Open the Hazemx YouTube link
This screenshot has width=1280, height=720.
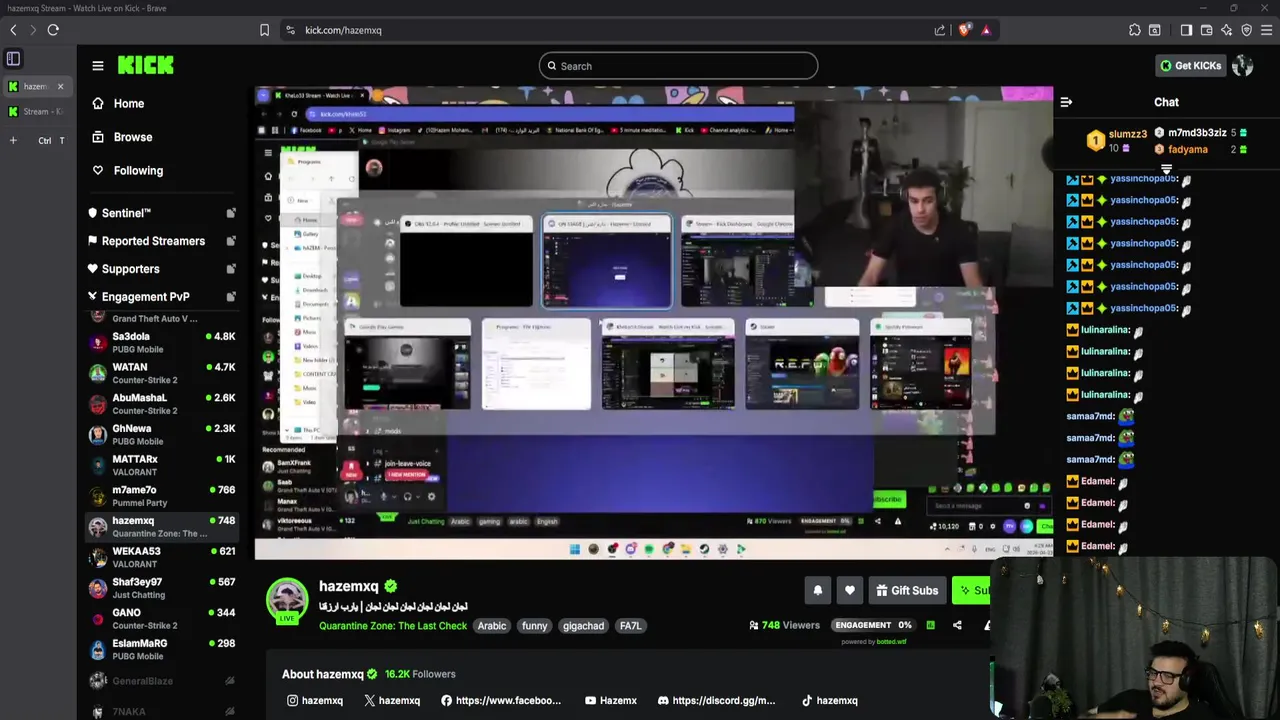click(610, 701)
